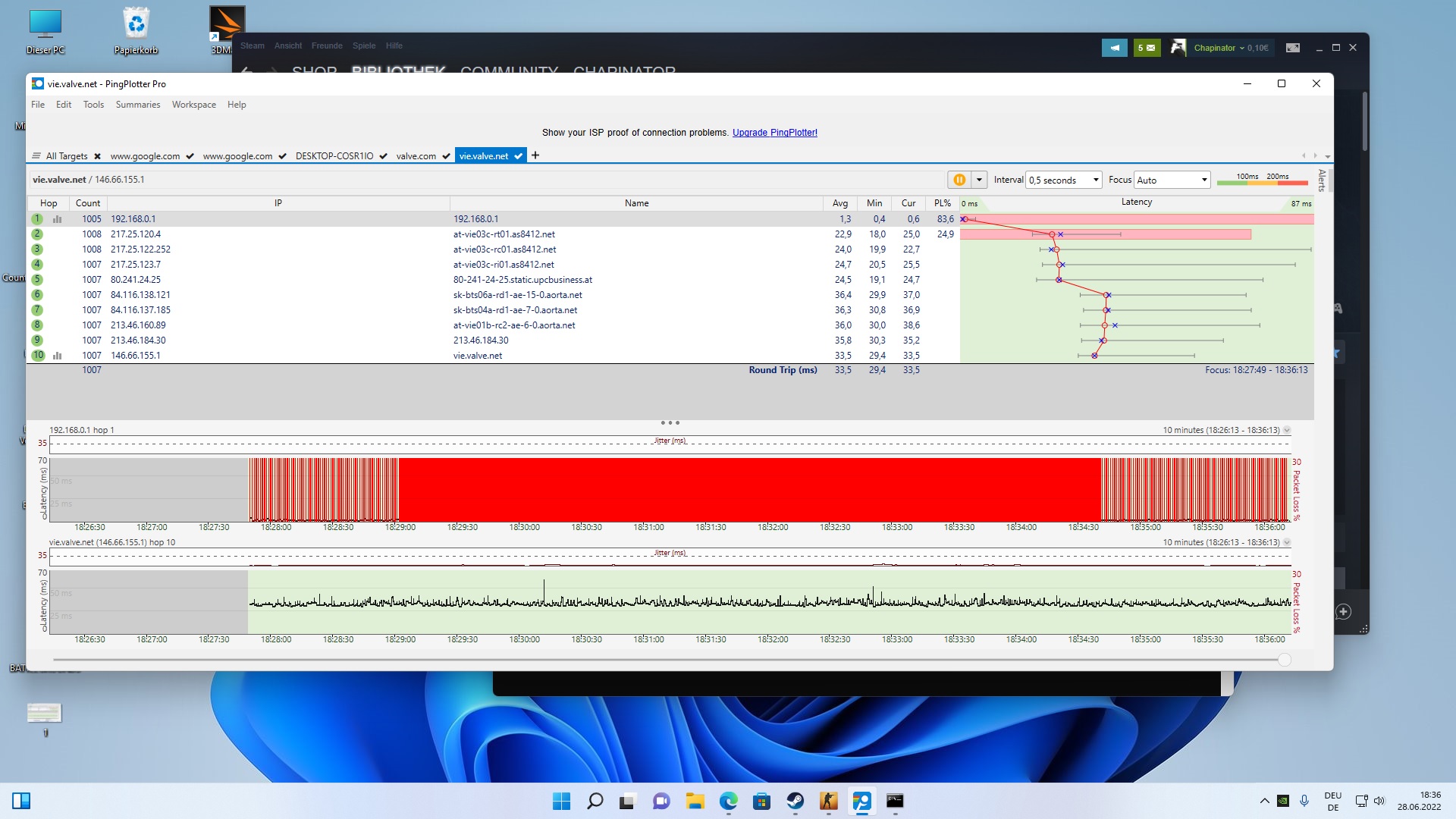1456x819 pixels.
Task: Toggle checkmark on the DESKTOP-COSR1IO tab
Action: pos(383,156)
